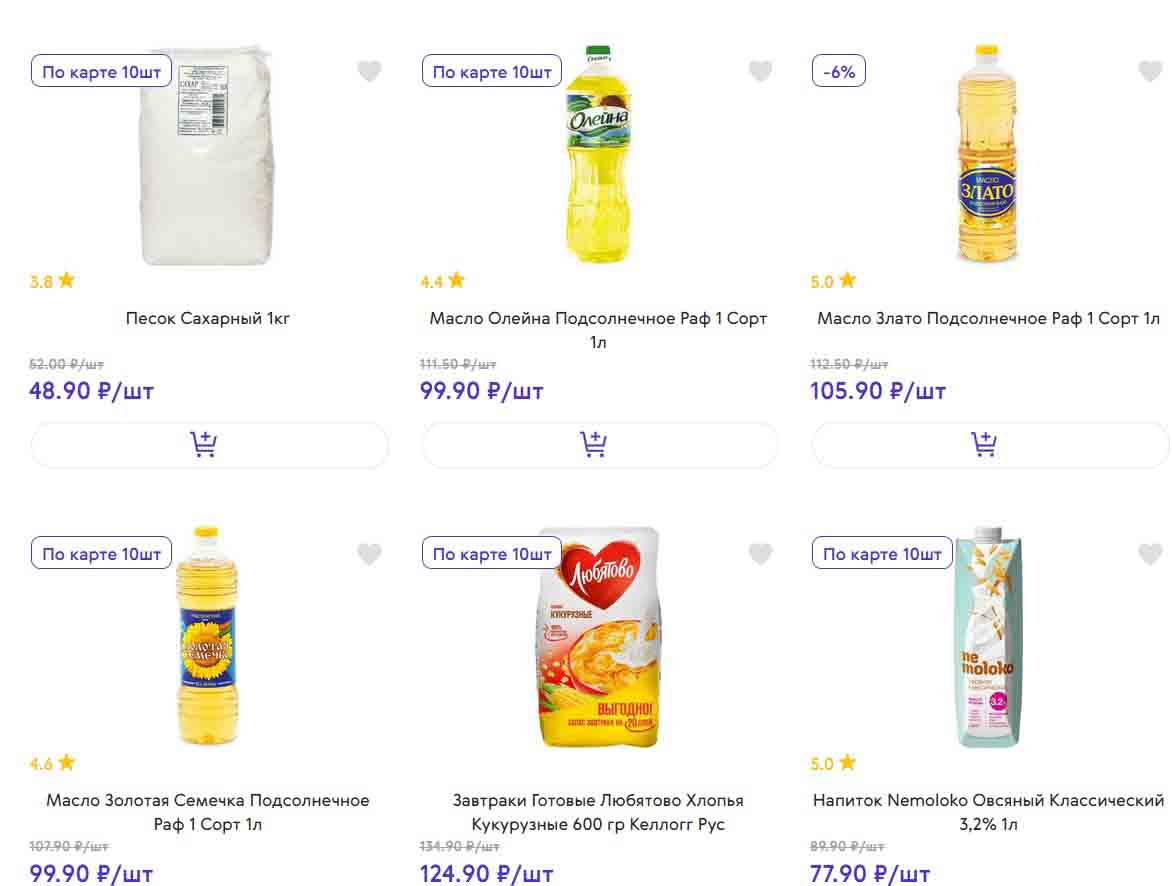Click the sugar bag product image
The height and width of the screenshot is (886, 1172).
(208, 155)
